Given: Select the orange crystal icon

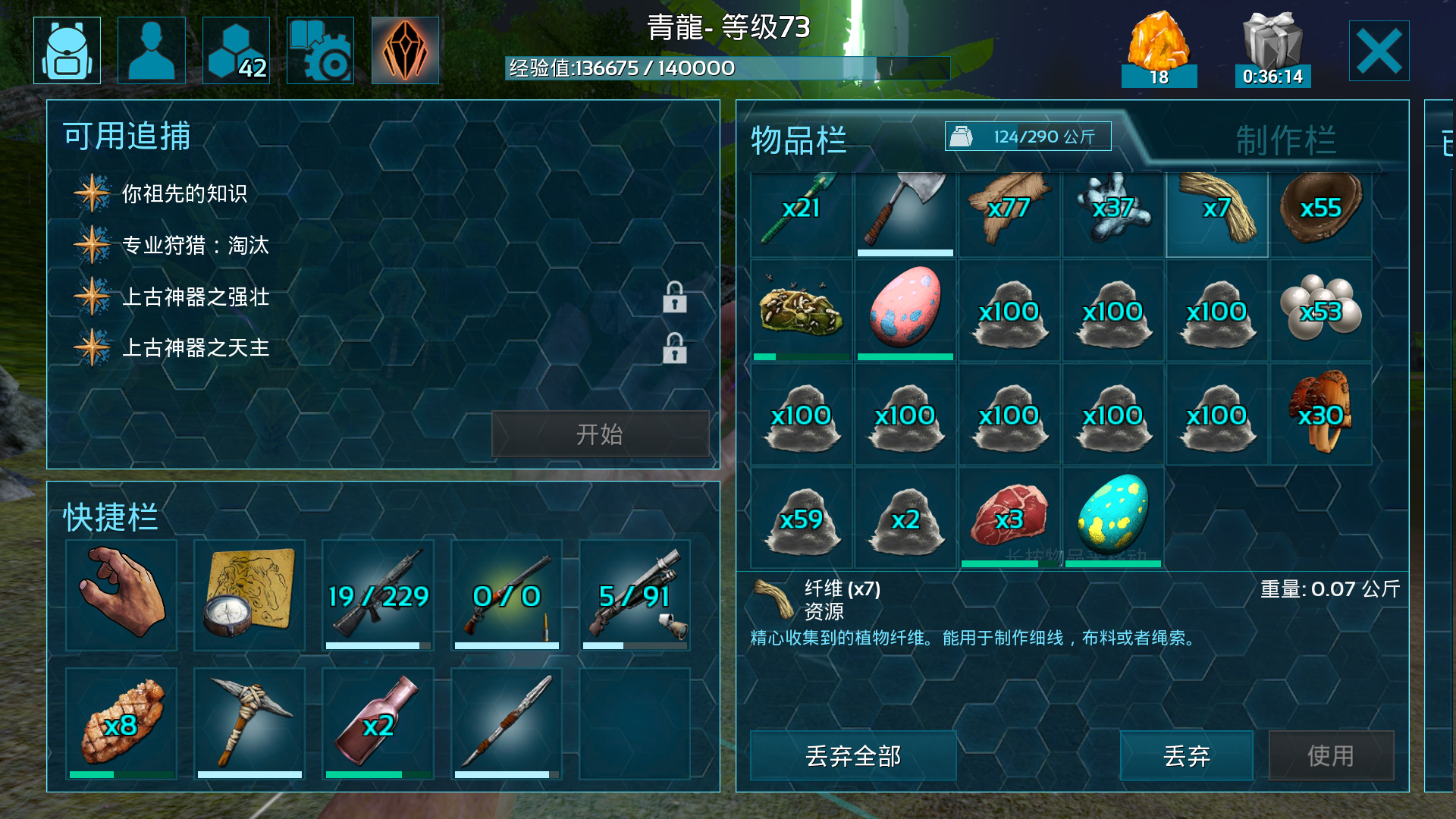Looking at the screenshot, I should (x=405, y=50).
